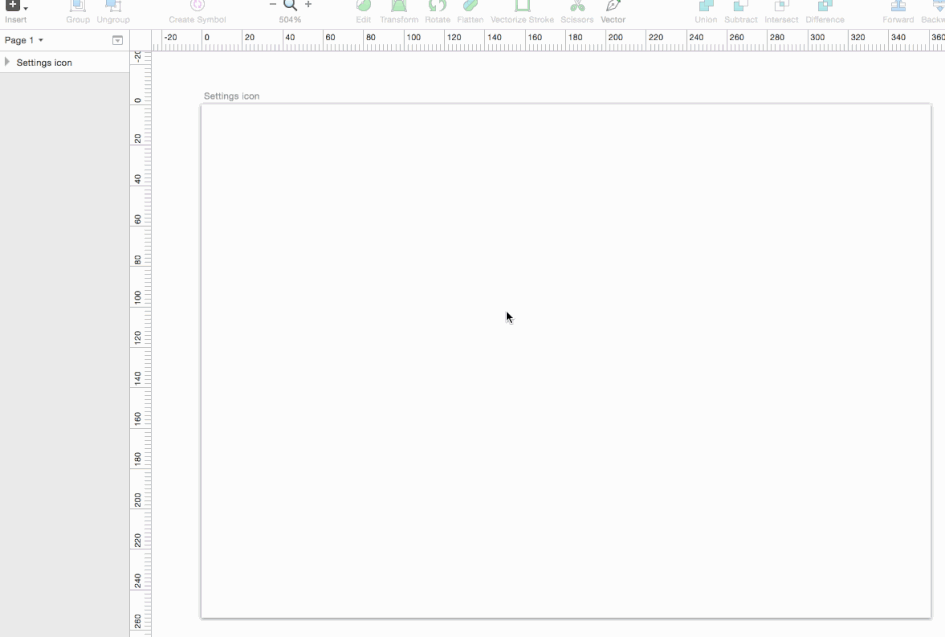
Task: Click the 504% zoom level label
Action: point(290,19)
